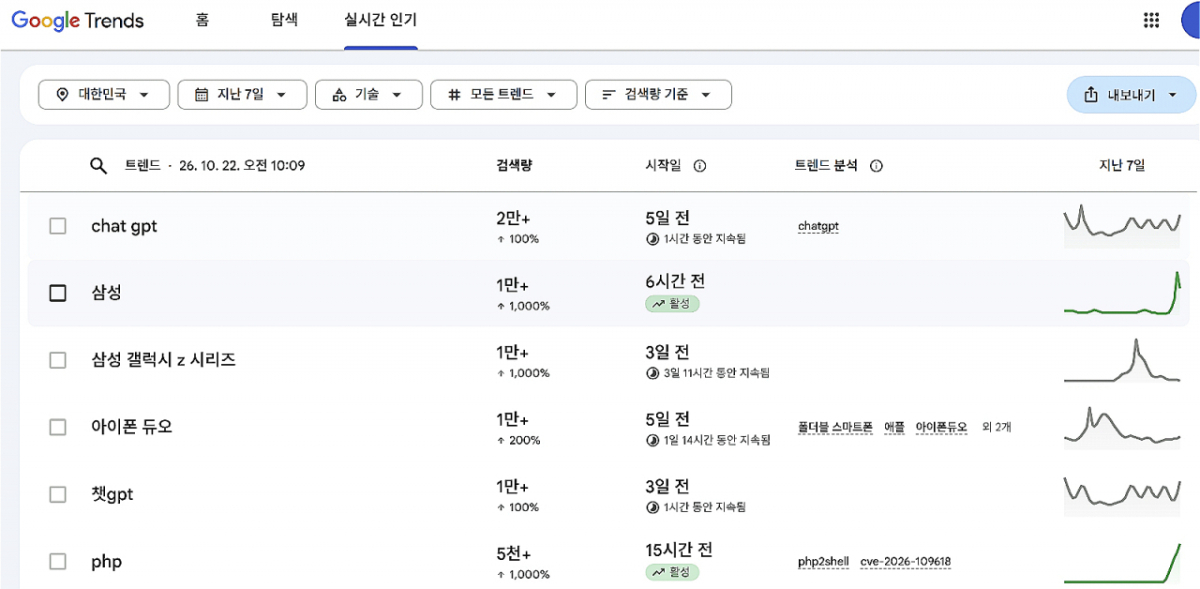Open the 검색량 기준 sort dropdown
The width and height of the screenshot is (1200, 589).
click(658, 94)
